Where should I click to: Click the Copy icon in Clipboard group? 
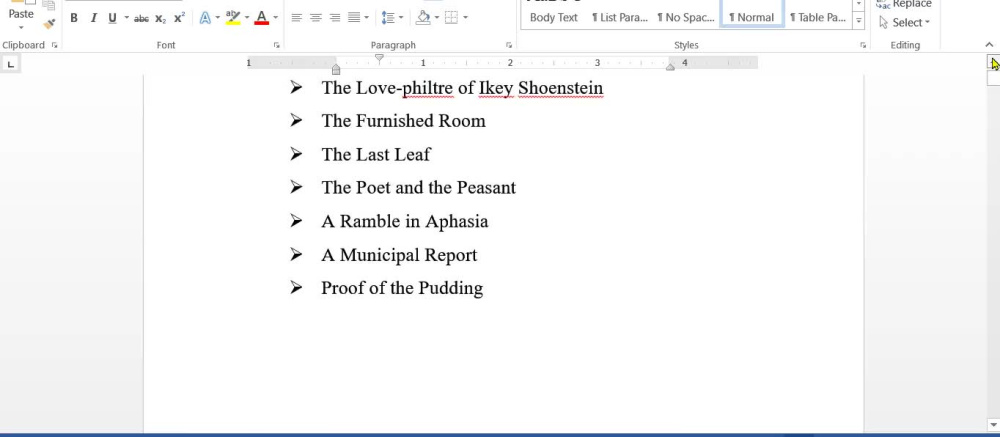(49, 6)
